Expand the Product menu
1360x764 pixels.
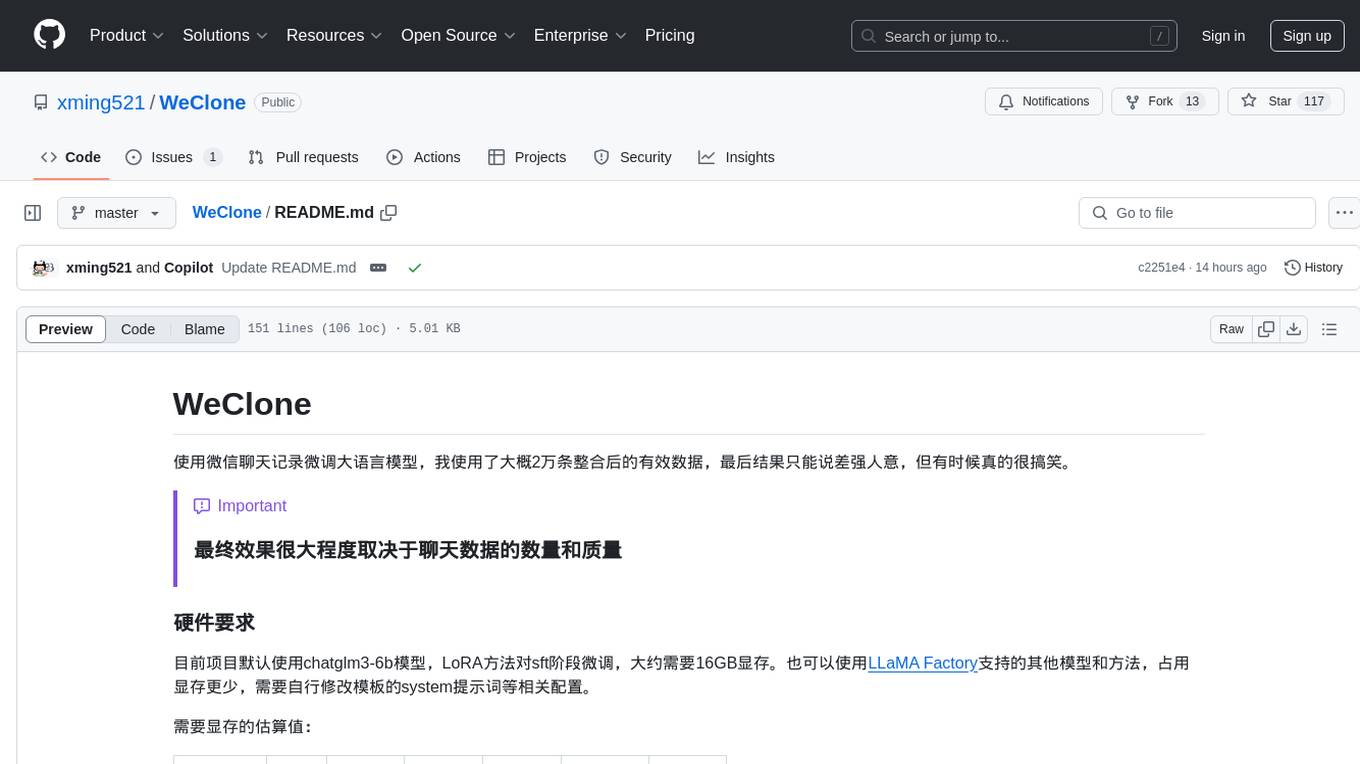127,35
